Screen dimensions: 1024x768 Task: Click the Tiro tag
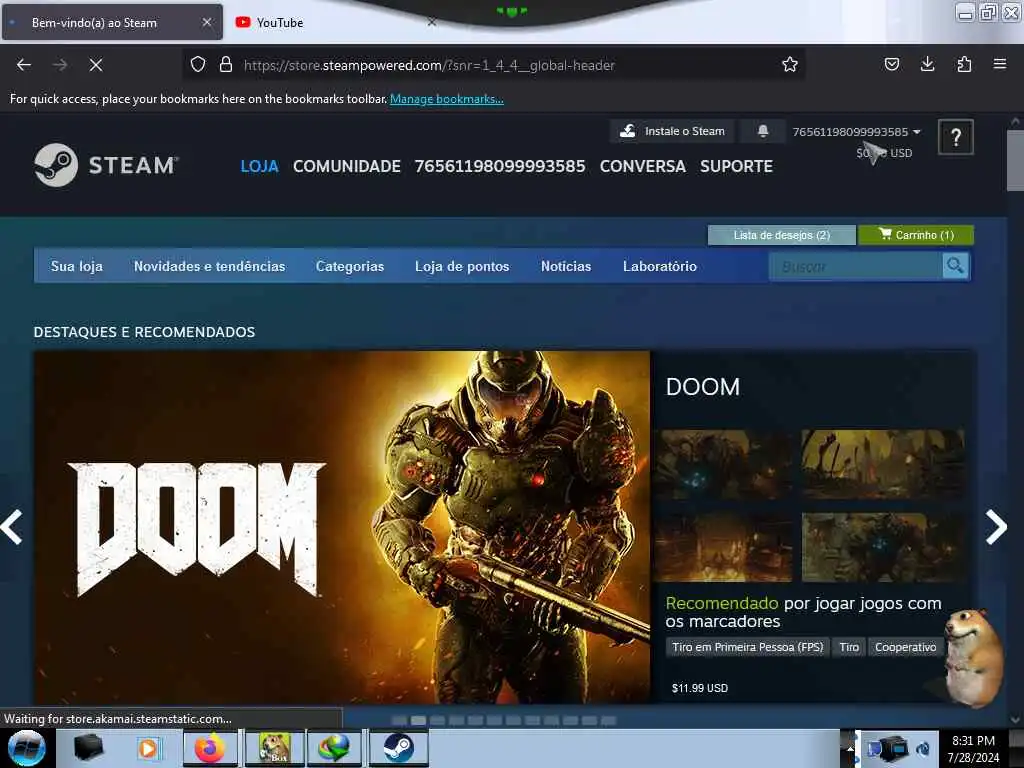click(x=849, y=647)
